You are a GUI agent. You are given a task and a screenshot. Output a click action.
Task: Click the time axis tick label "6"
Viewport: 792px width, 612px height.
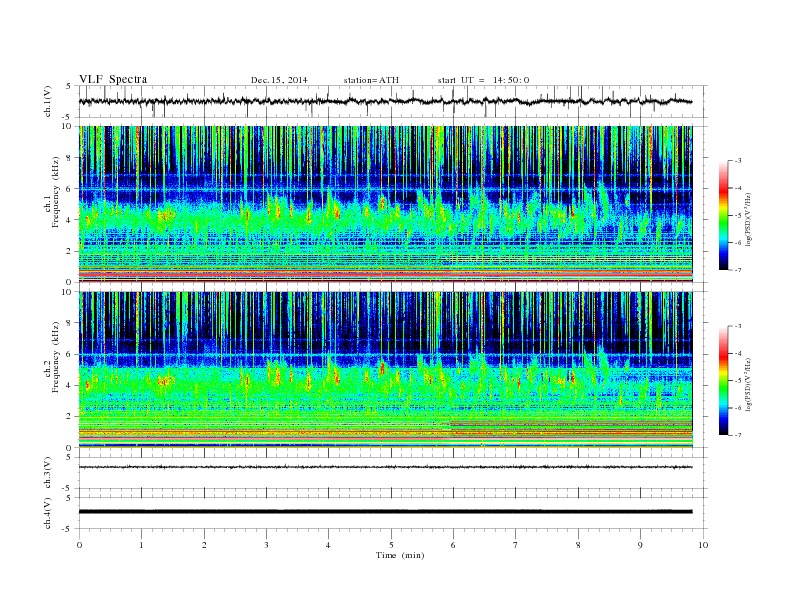(x=453, y=545)
